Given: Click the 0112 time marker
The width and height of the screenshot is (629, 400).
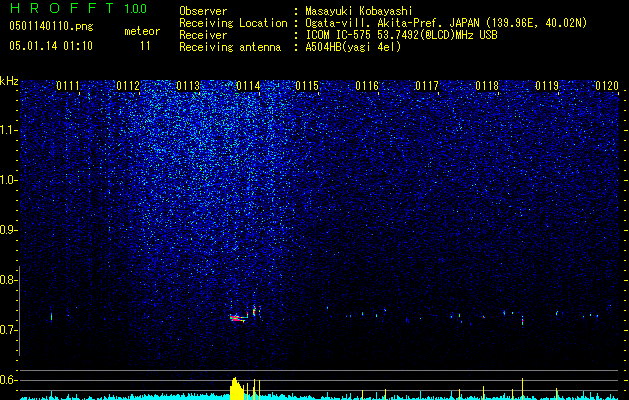Looking at the screenshot, I should (128, 86).
